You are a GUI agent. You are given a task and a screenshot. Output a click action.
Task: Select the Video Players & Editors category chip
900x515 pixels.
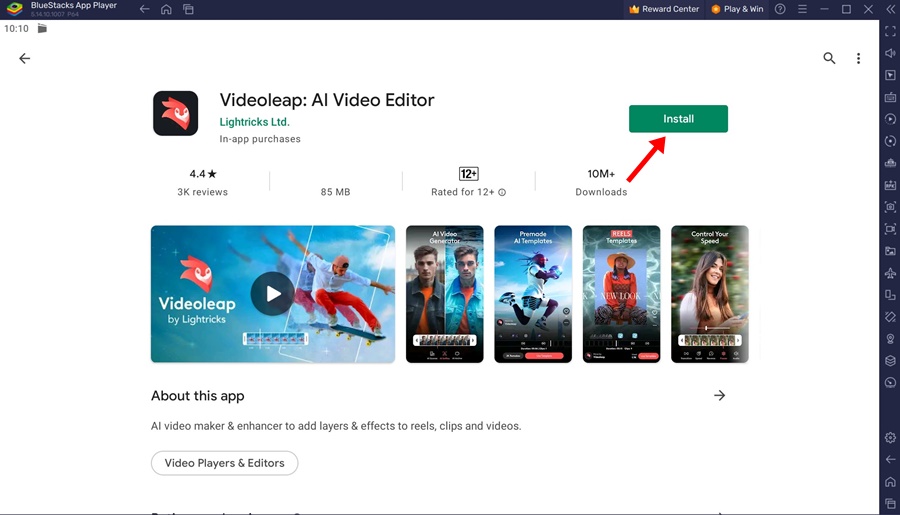(224, 463)
